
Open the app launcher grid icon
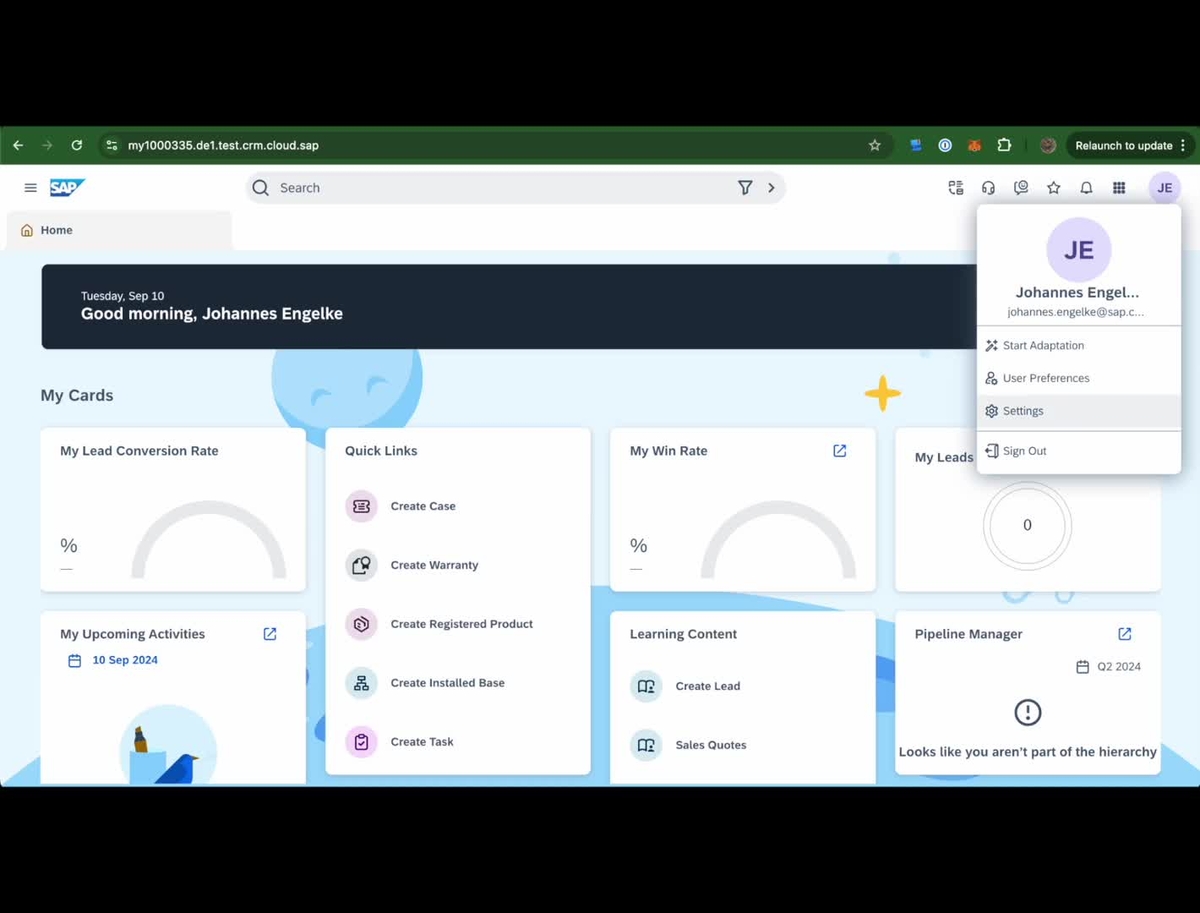coord(1119,187)
